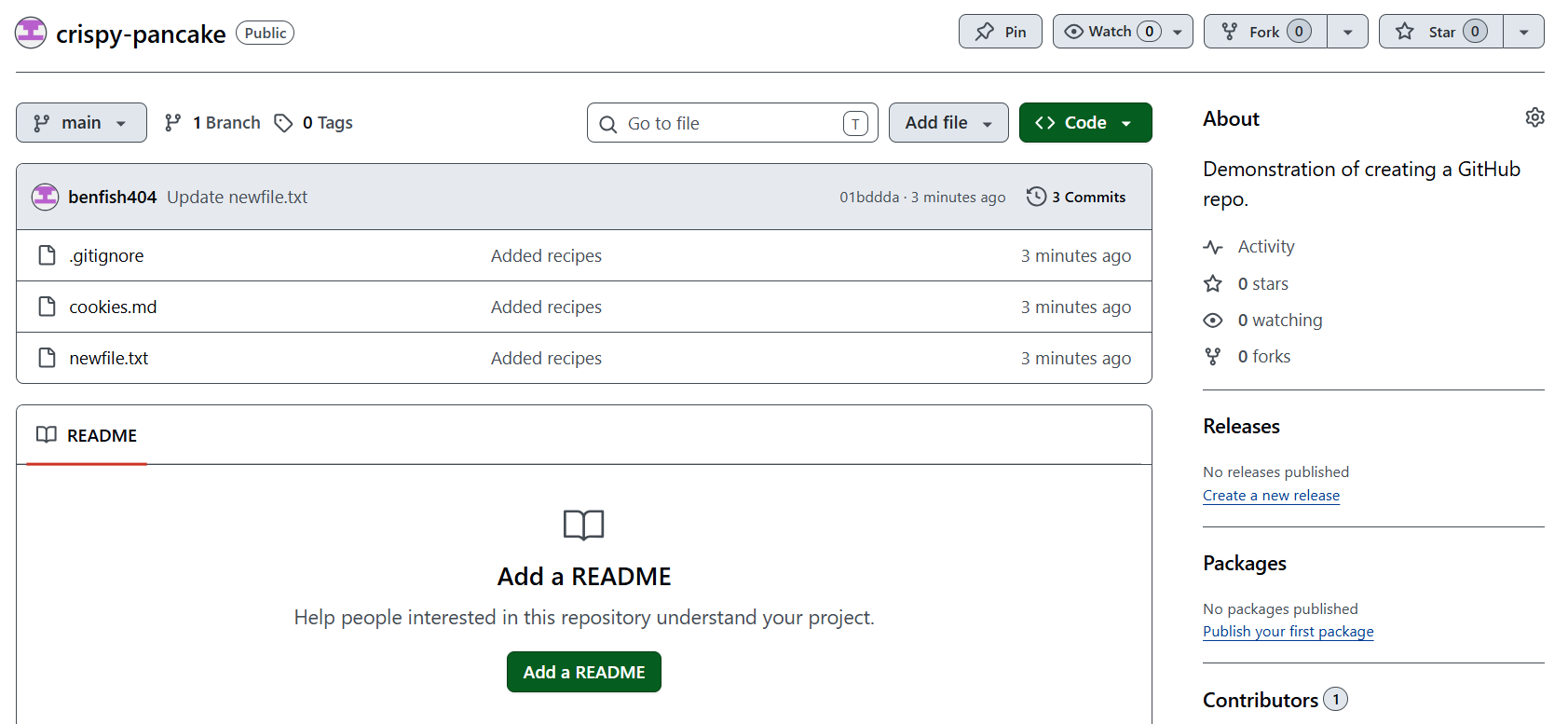1568x724 pixels.
Task: Click the file icon beside .gitignore
Action: click(x=47, y=255)
